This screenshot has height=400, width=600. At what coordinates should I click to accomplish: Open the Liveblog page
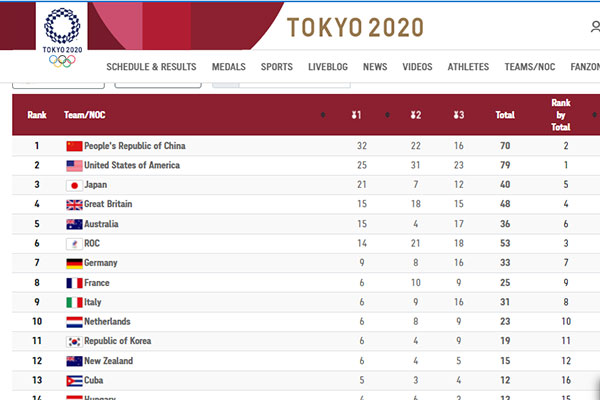tap(328, 67)
